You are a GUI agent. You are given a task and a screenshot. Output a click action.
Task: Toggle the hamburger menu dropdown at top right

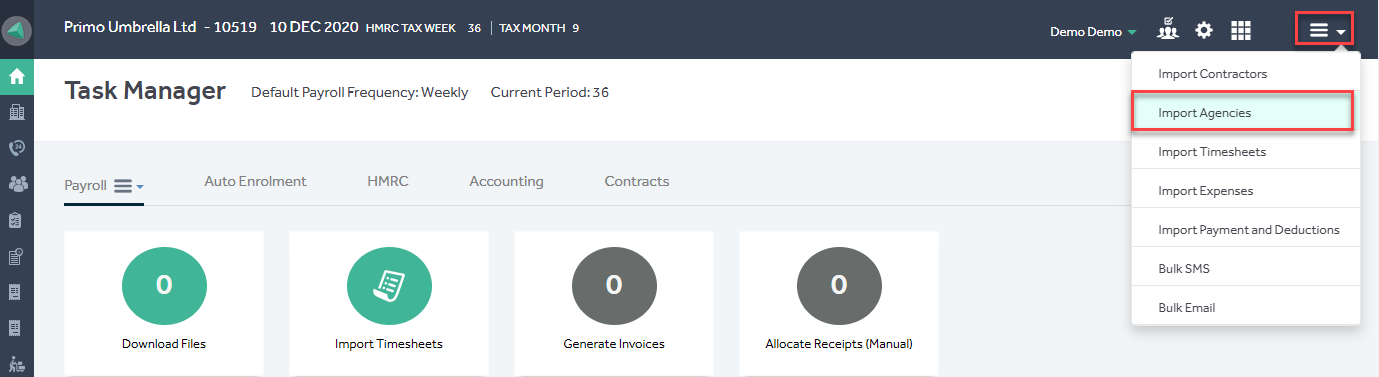click(x=1325, y=30)
